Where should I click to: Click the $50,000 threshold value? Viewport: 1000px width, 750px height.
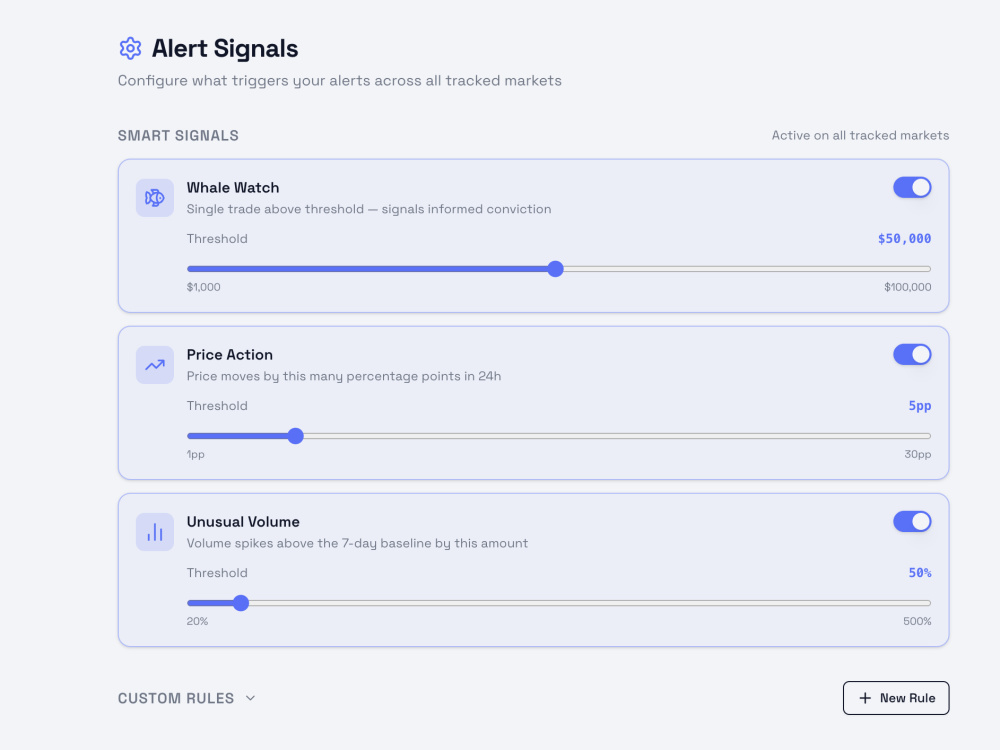tap(904, 239)
